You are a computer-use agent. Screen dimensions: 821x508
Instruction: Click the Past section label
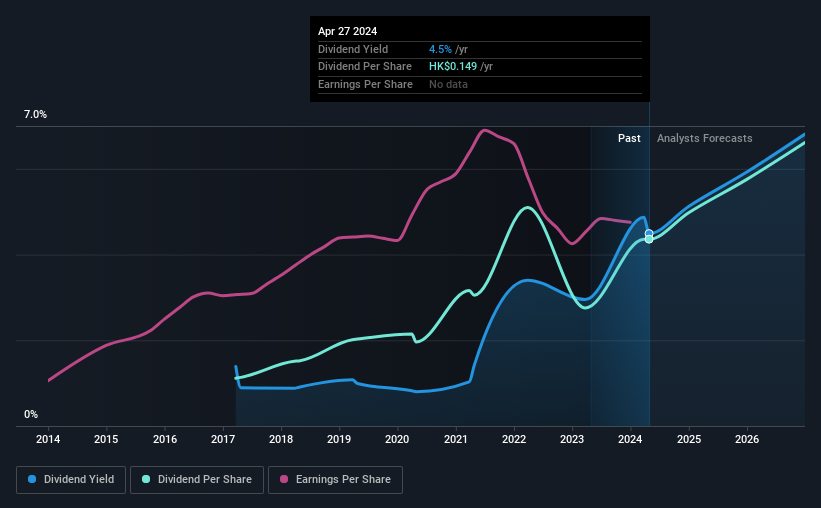pos(629,138)
